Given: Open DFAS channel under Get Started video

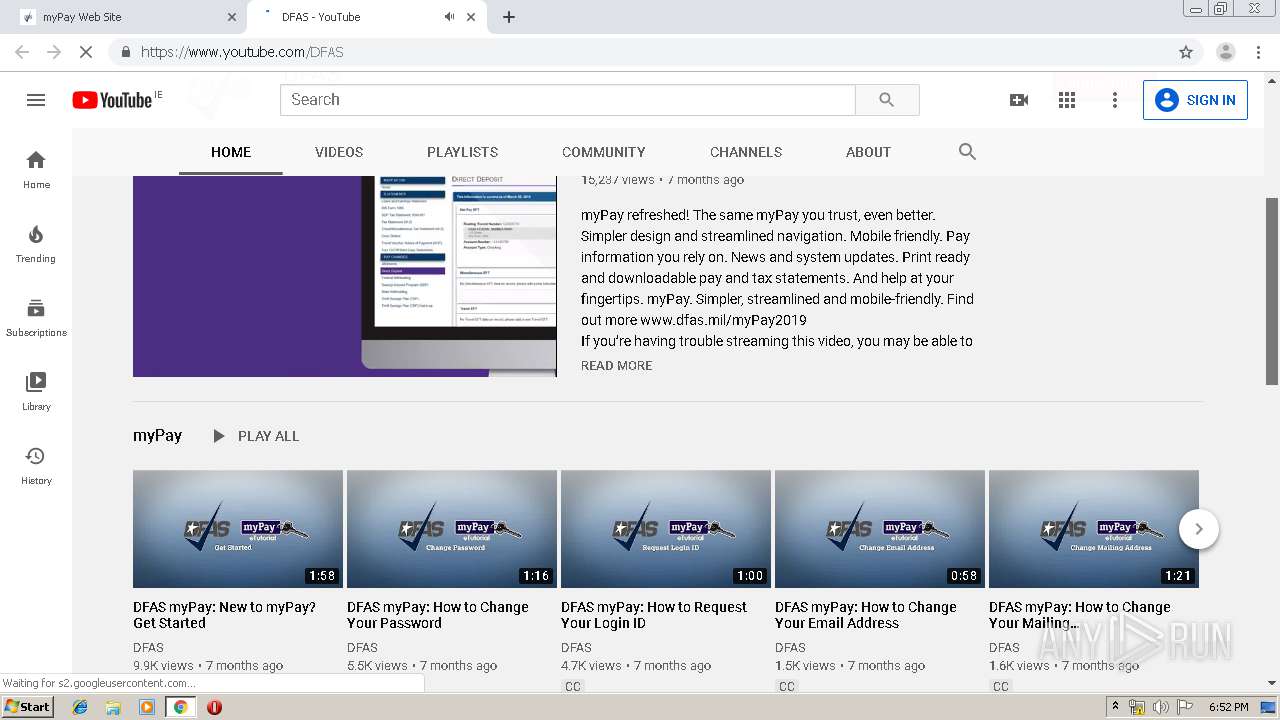Looking at the screenshot, I should click(x=148, y=648).
